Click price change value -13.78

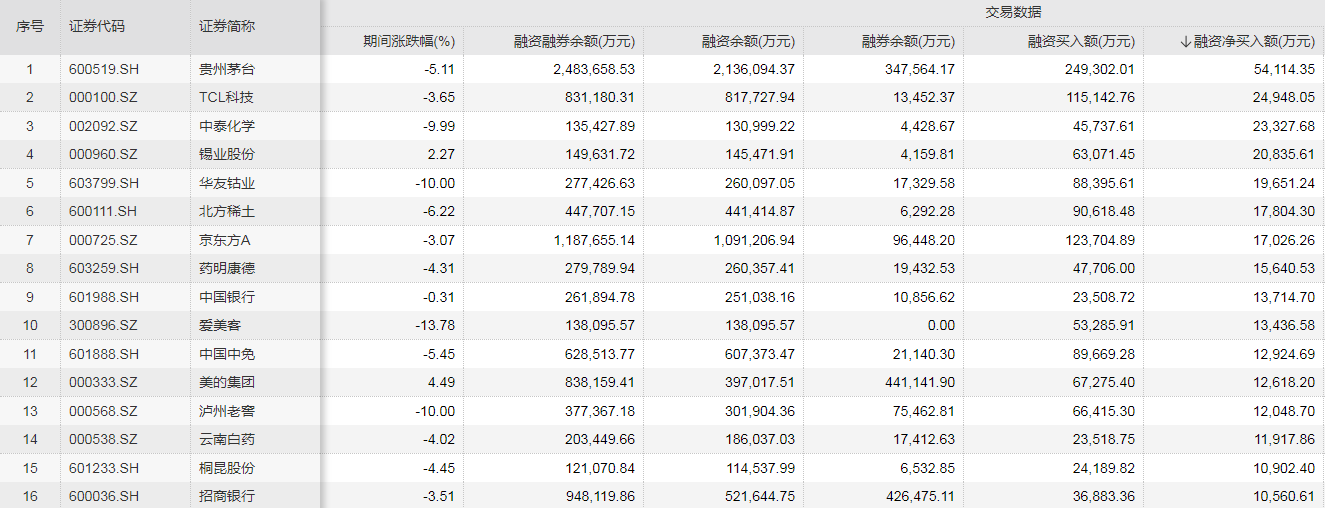click(436, 325)
